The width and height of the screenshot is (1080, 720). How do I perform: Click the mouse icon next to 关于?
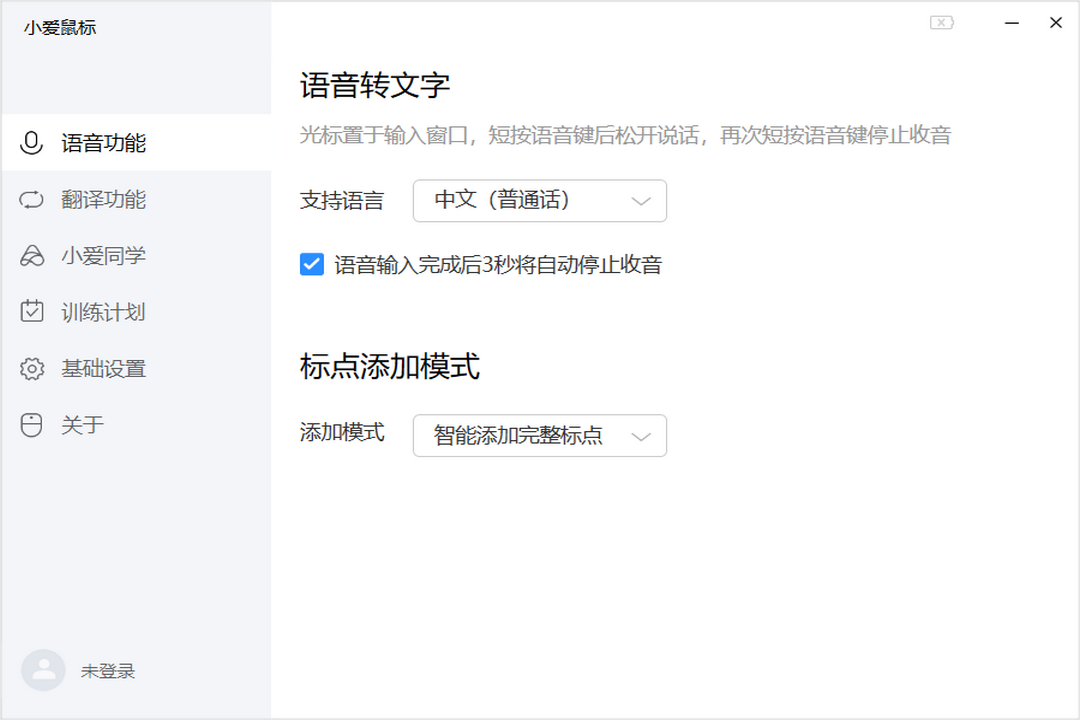(31, 425)
